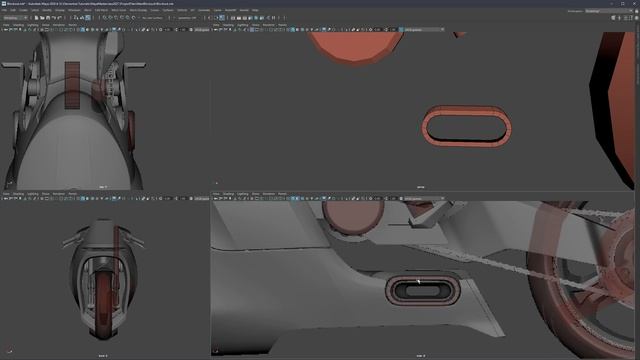Show the Modeling Toolkit sidebar icon

click(x=613, y=18)
